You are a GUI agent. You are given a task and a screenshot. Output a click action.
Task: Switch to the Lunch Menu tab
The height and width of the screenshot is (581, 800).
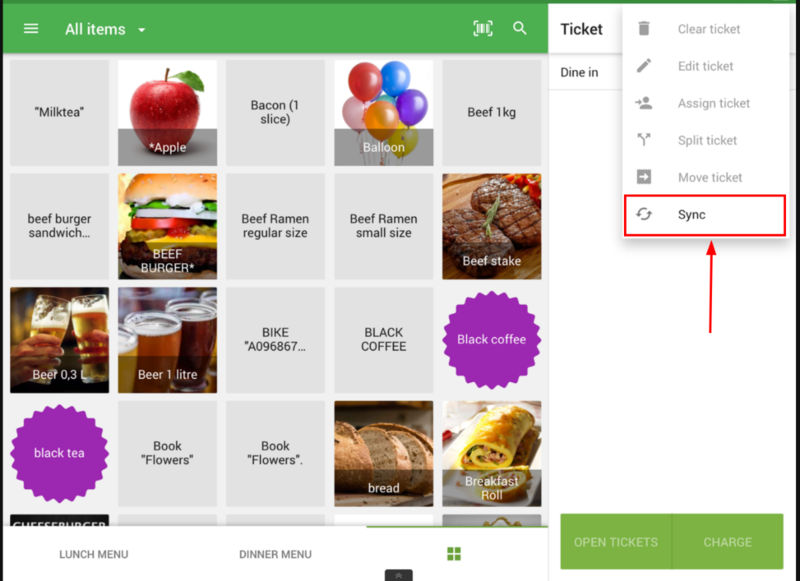[94, 554]
